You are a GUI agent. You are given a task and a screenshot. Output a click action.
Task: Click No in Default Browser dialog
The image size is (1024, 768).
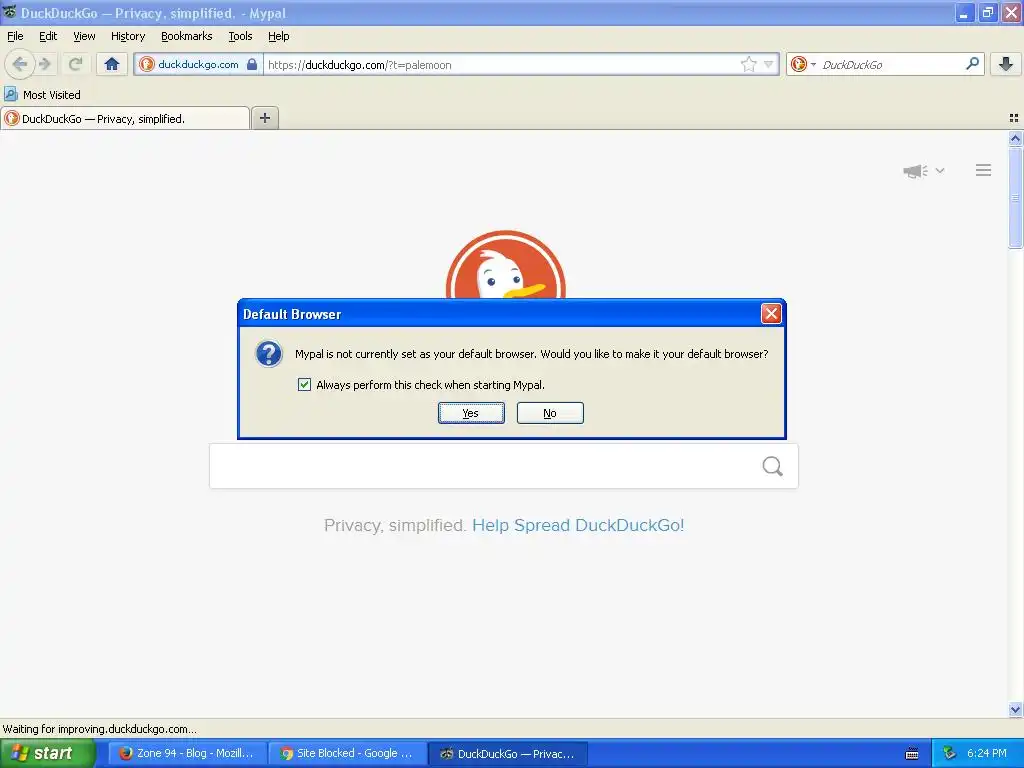pyautogui.click(x=550, y=413)
